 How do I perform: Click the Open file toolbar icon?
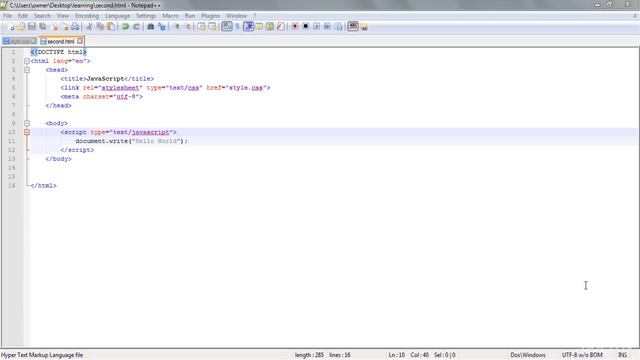(21, 27)
